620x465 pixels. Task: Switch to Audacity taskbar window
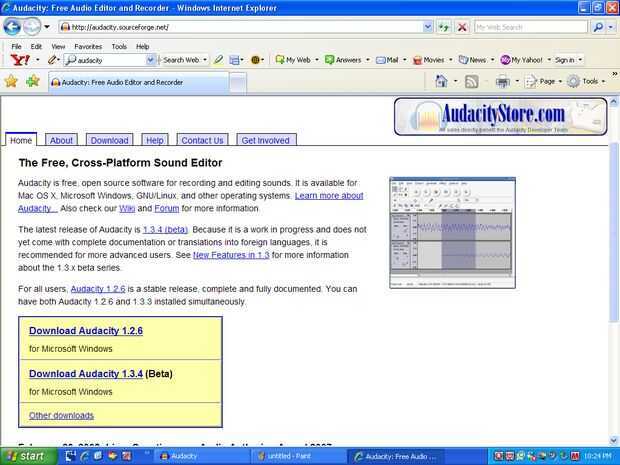[x=202, y=456]
